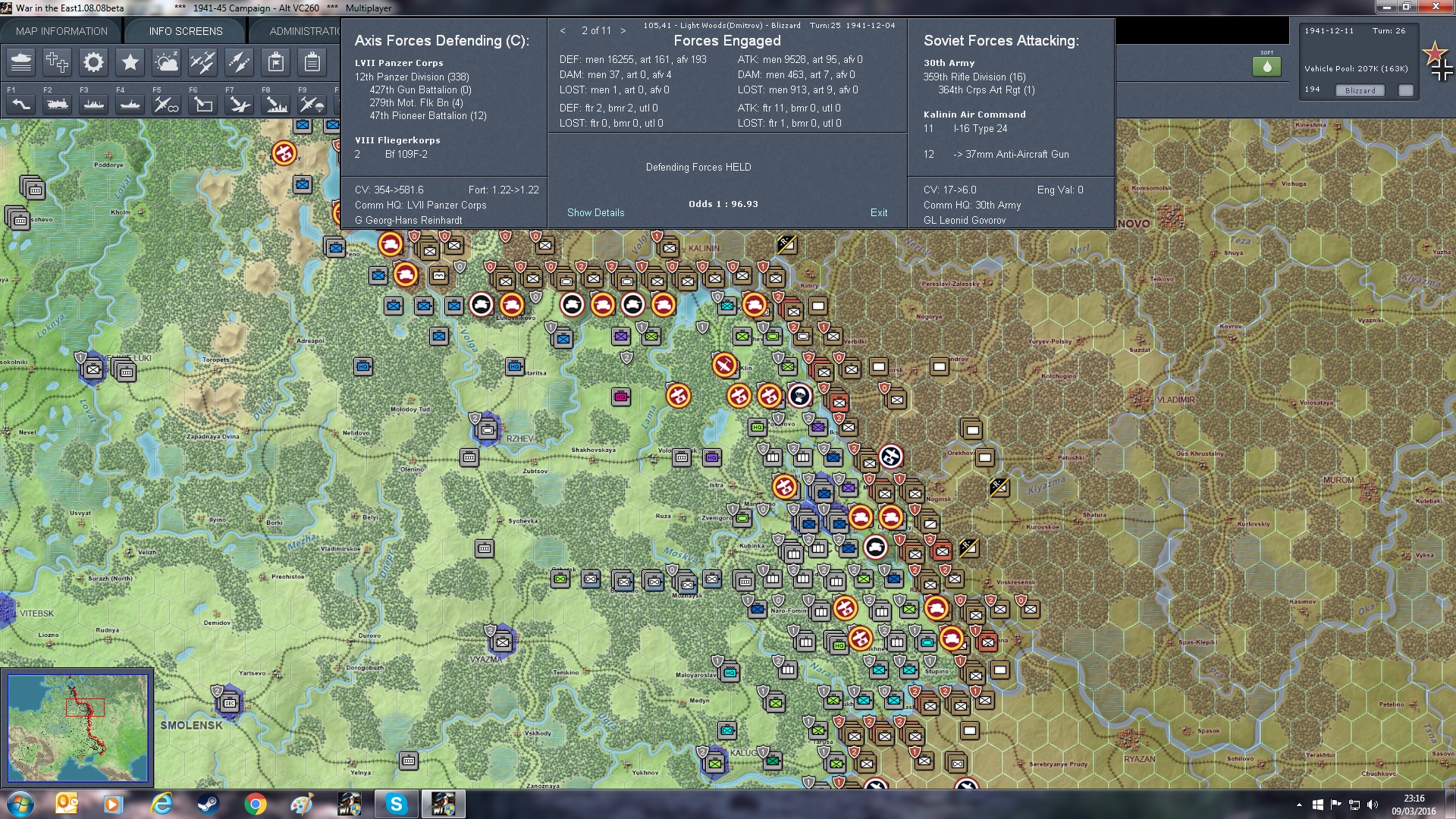Open the losses screen with crosses icon
The image size is (1456, 819).
[58, 62]
